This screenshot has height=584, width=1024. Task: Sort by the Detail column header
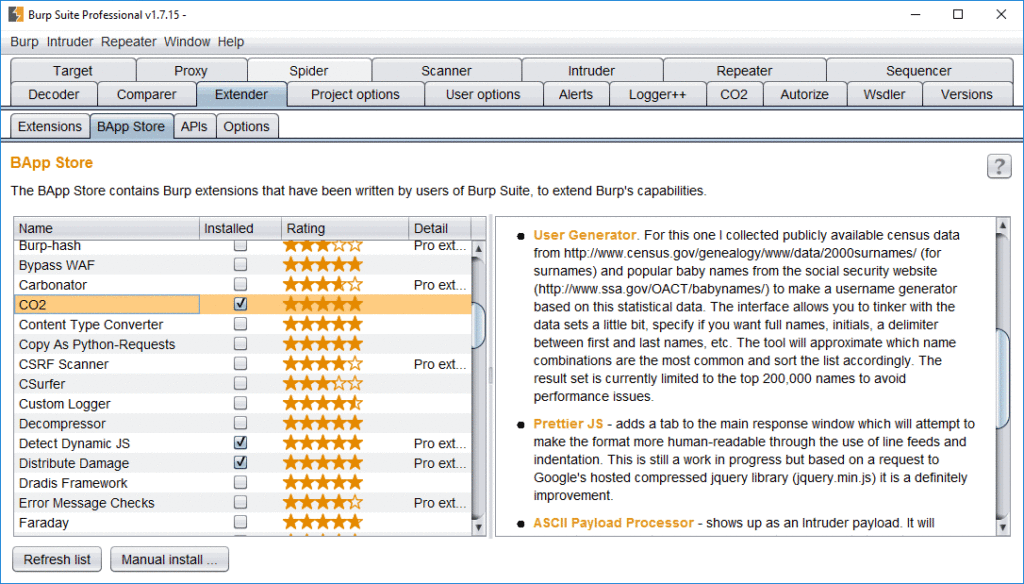440,228
